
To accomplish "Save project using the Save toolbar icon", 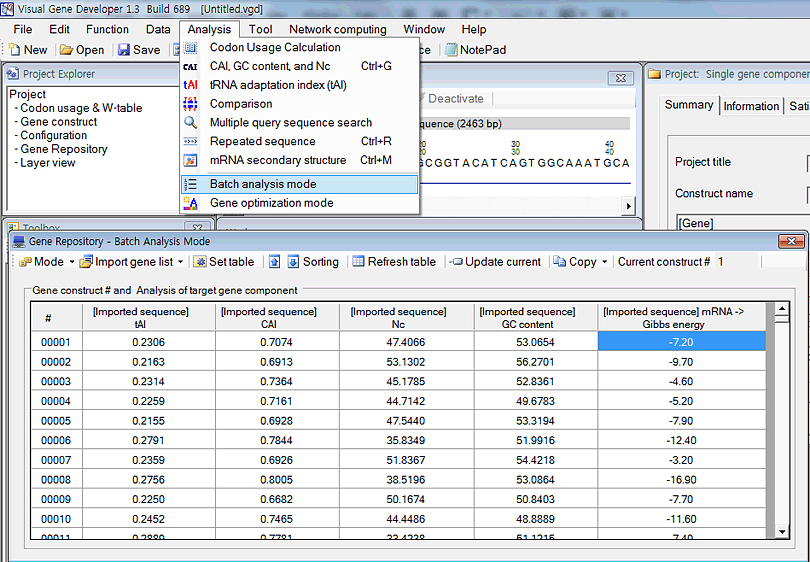I will tap(138, 50).
